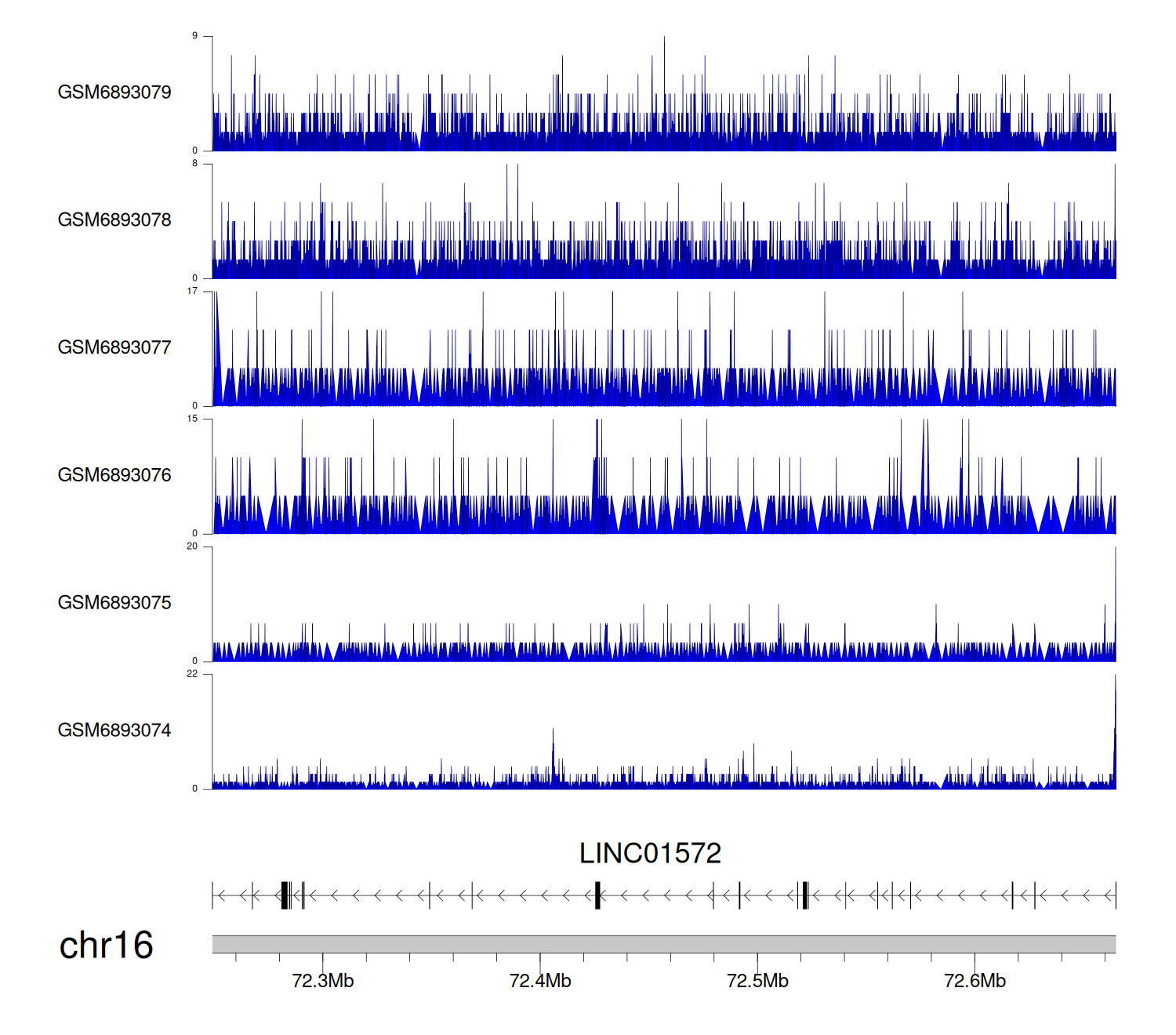Click the 72.3Mb axis position label
The width and height of the screenshot is (1176, 1035).
coord(322,981)
